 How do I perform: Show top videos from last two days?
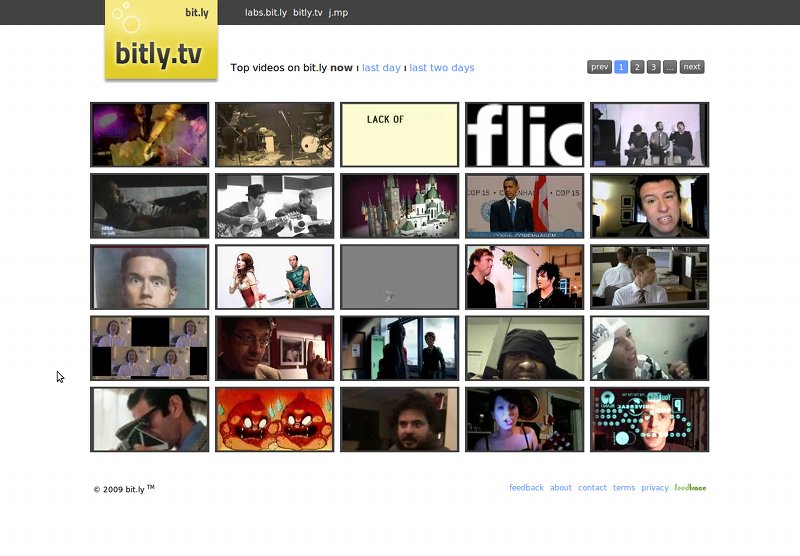click(442, 67)
